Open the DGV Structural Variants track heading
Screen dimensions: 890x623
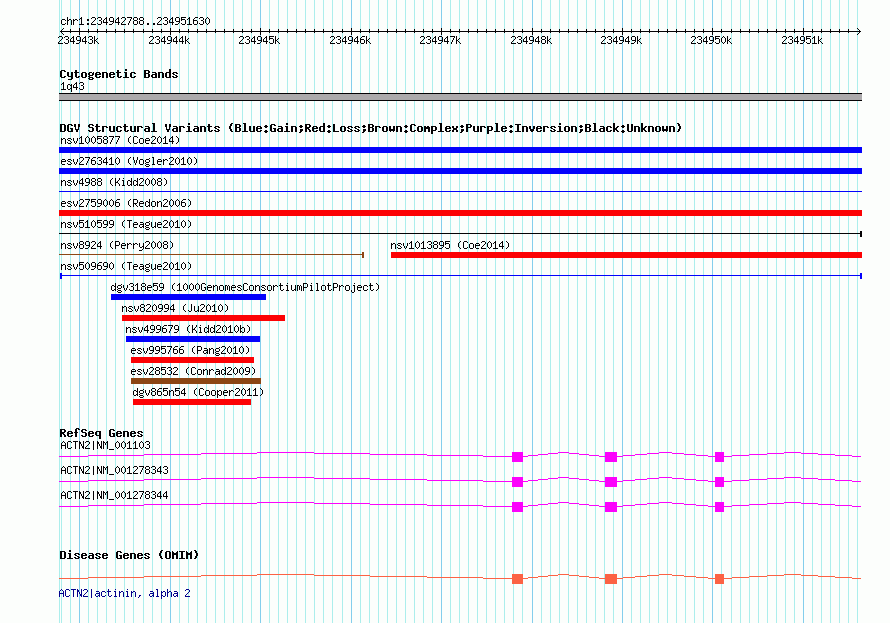coord(371,128)
